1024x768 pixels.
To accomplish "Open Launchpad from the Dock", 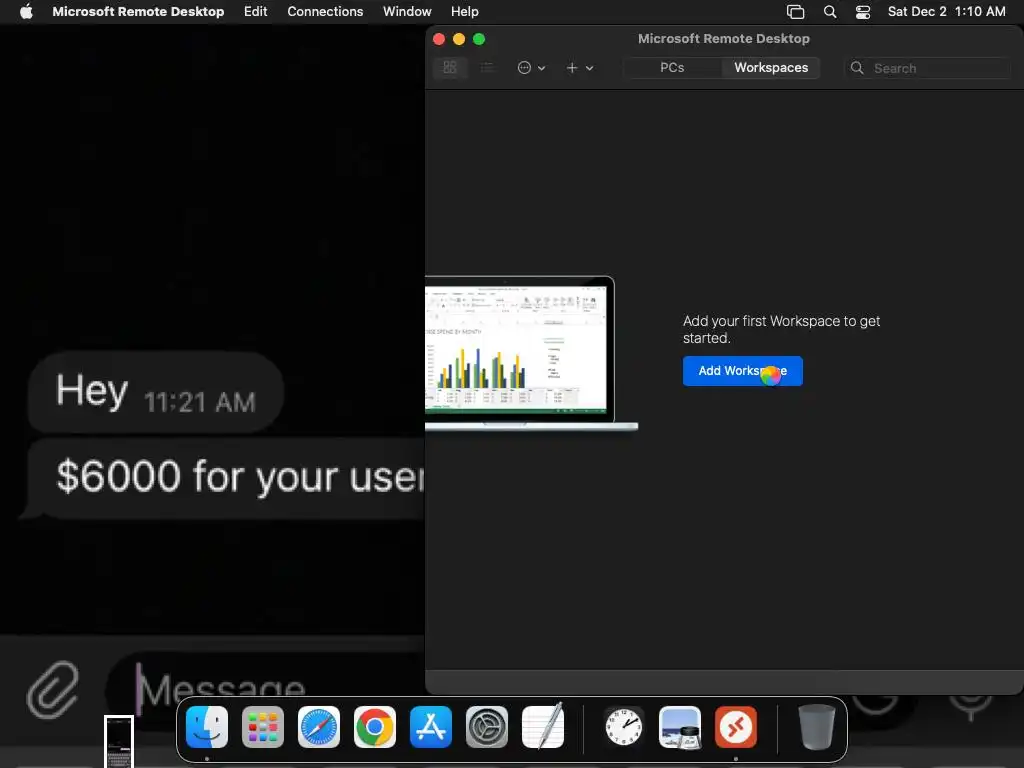I will tap(263, 727).
